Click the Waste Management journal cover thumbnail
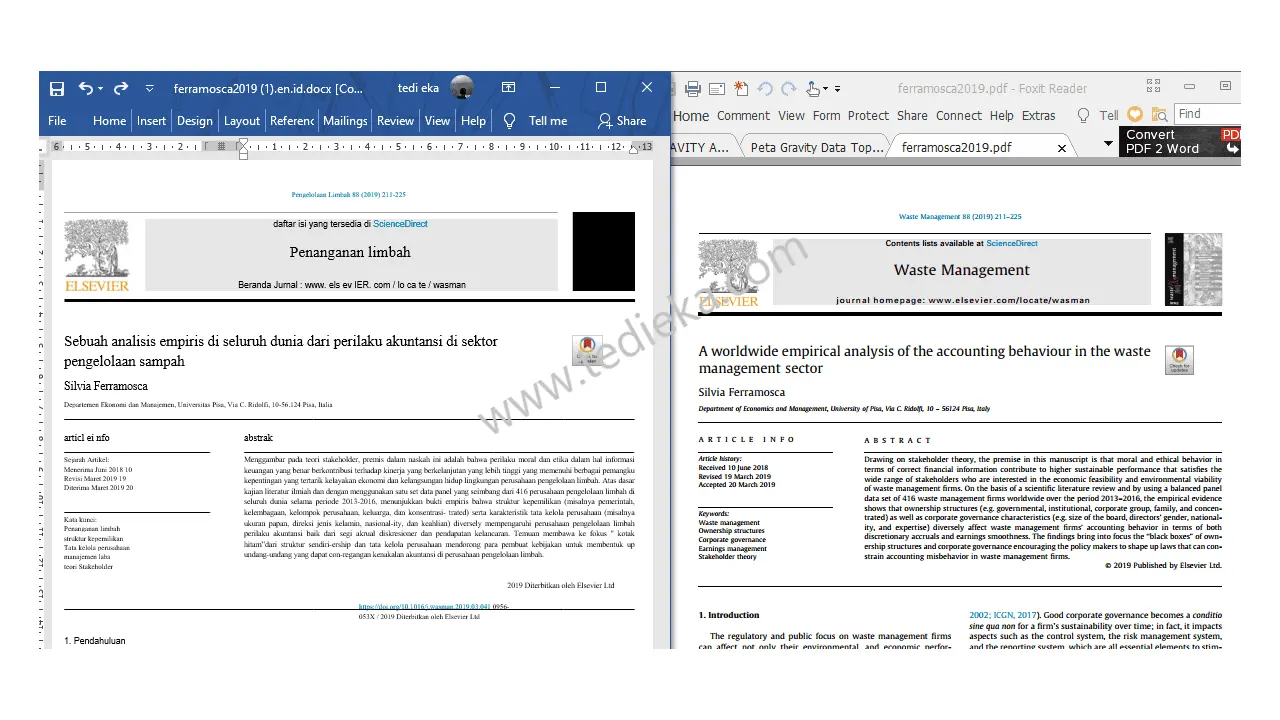The image size is (1280, 720). click(1193, 269)
